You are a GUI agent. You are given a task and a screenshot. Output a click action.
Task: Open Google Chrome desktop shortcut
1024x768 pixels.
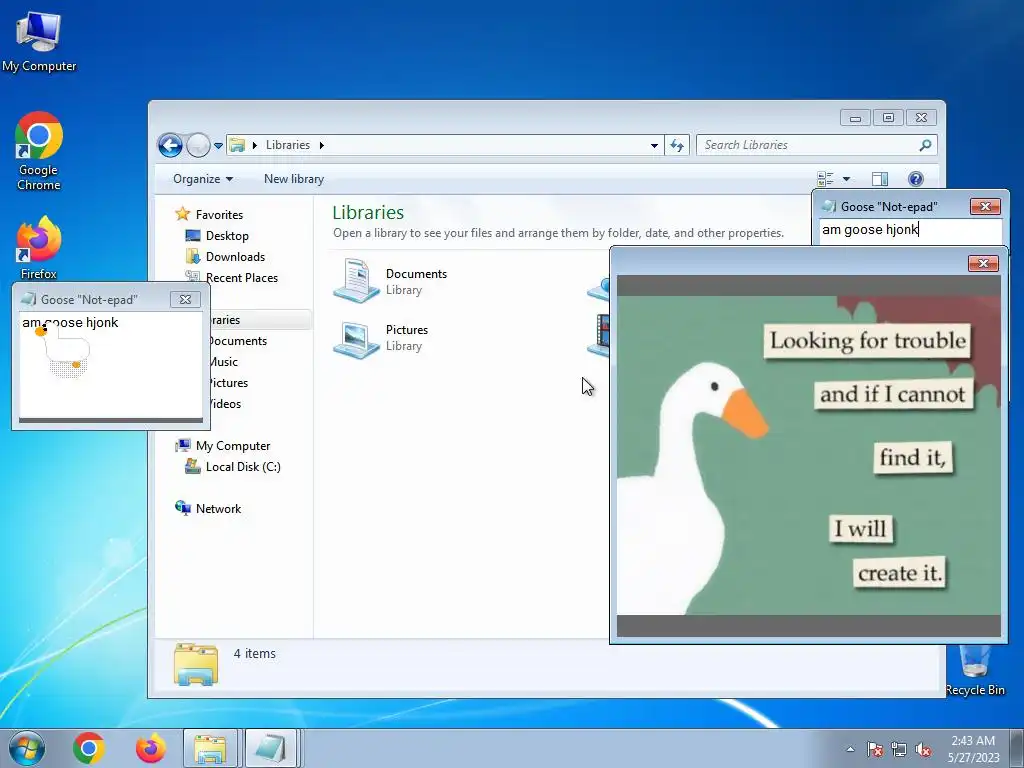pyautogui.click(x=39, y=151)
